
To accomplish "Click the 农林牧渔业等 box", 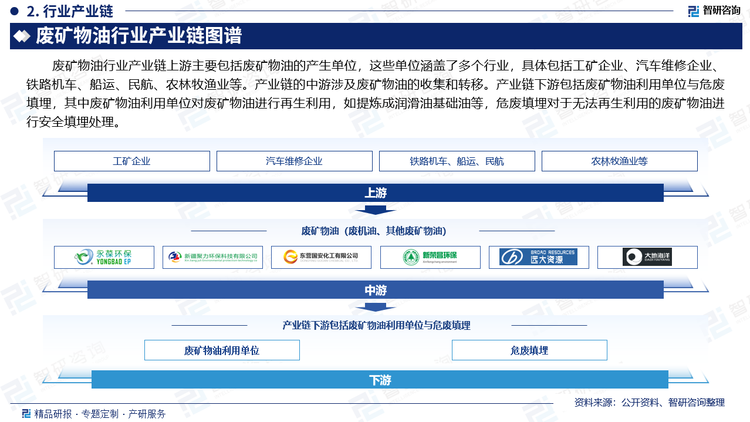I will [619, 161].
